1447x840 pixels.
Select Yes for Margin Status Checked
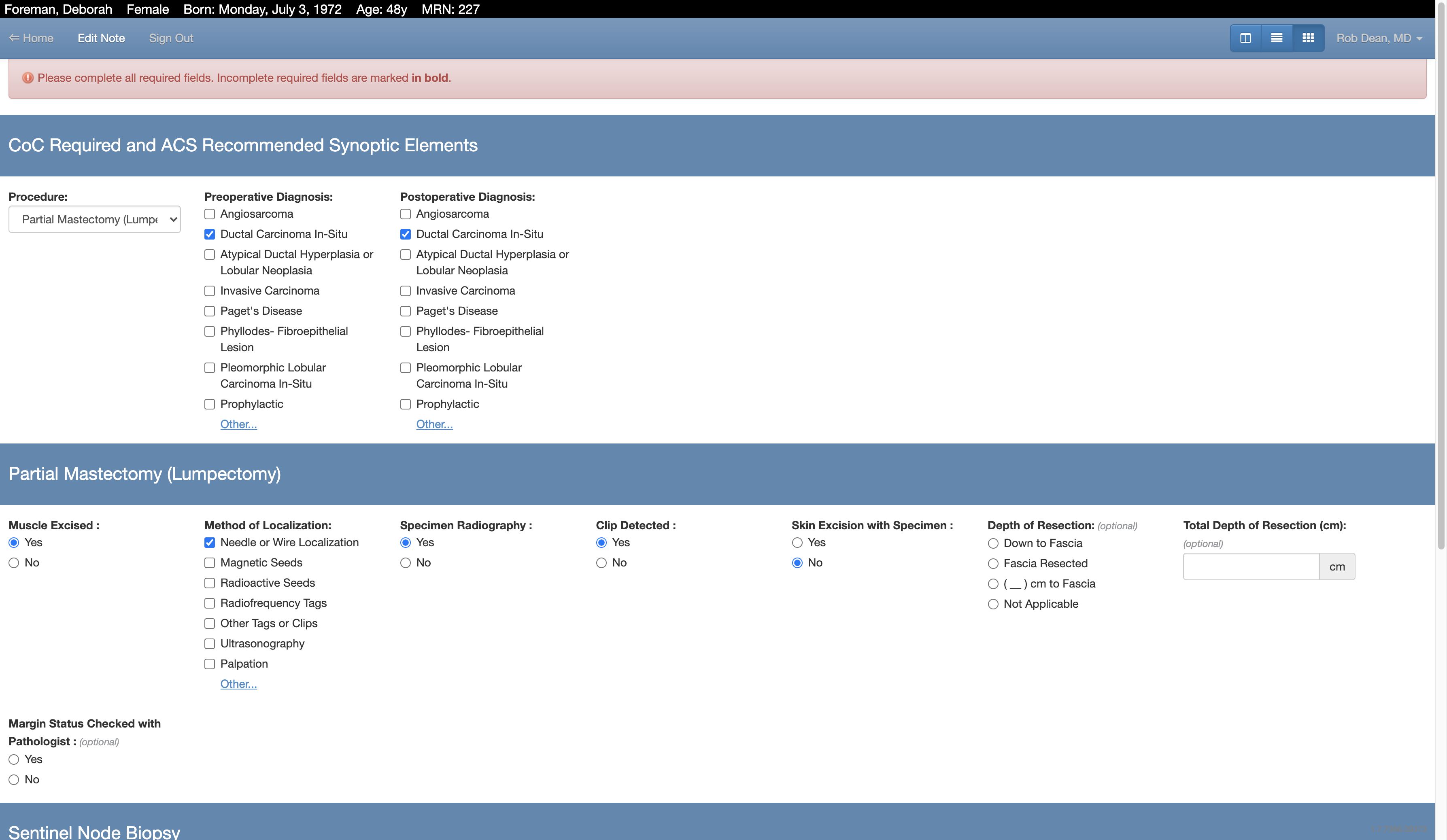click(x=14, y=759)
